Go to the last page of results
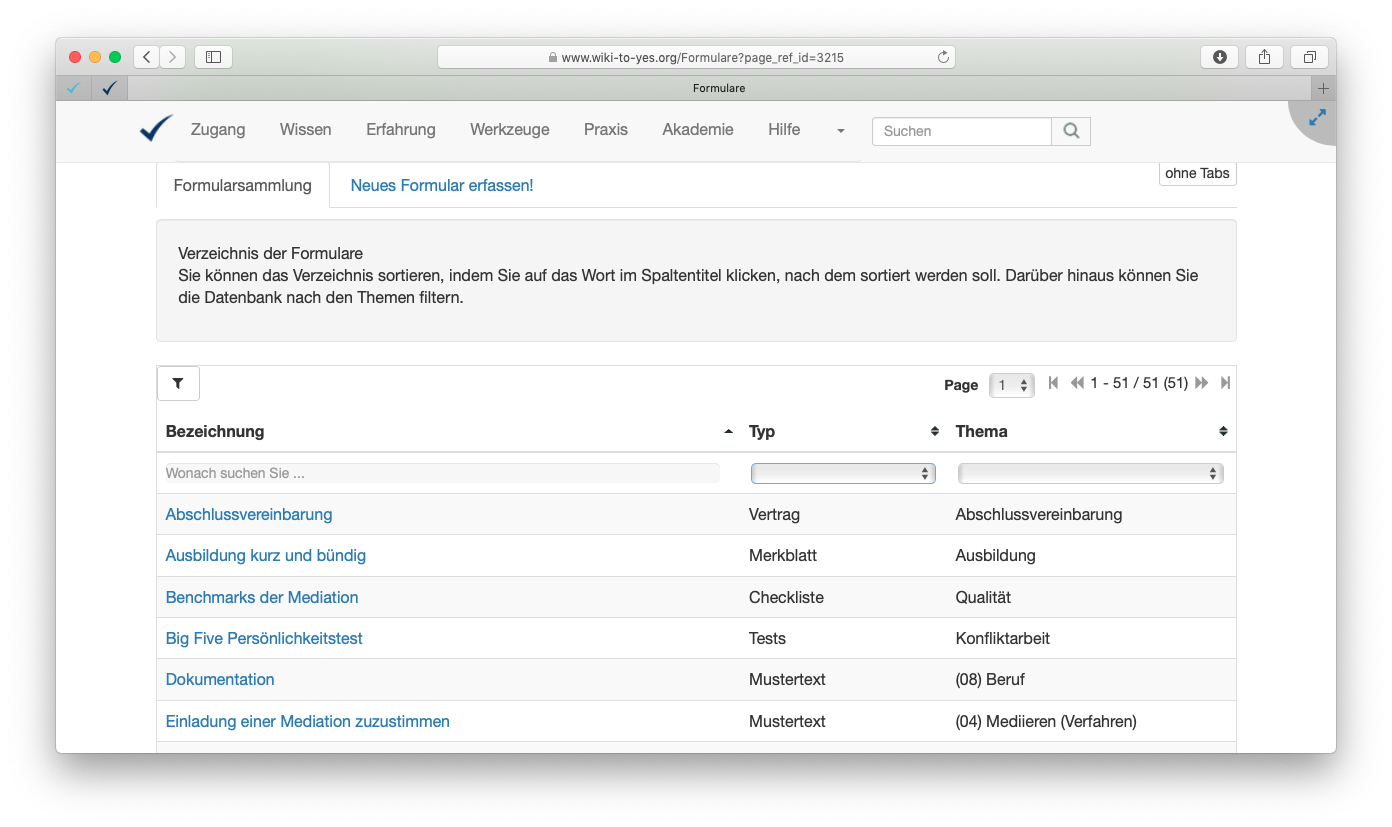This screenshot has height=827, width=1392. [1225, 383]
